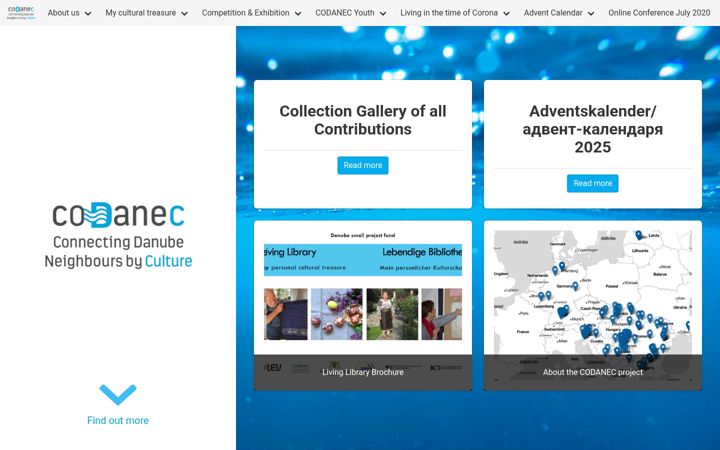The width and height of the screenshot is (720, 450).
Task: Click the CODANEC logo in navbar
Action: 21,12
